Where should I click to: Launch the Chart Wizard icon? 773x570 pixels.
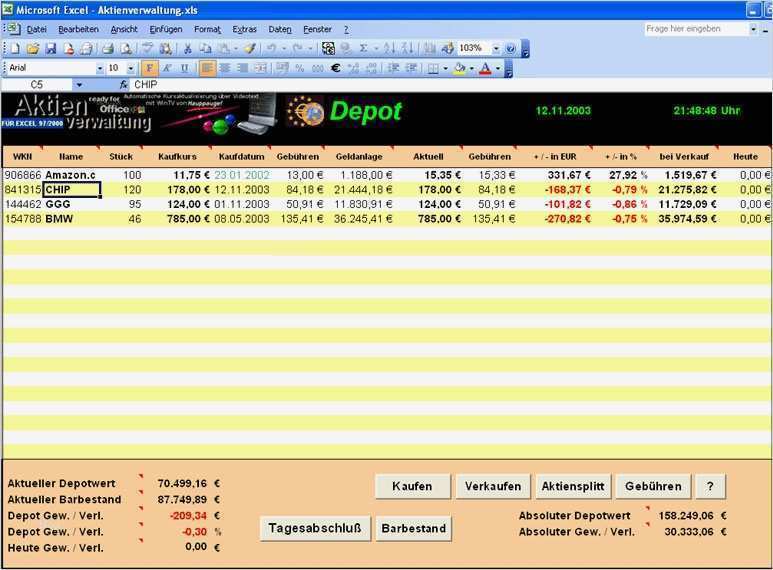[x=429, y=48]
